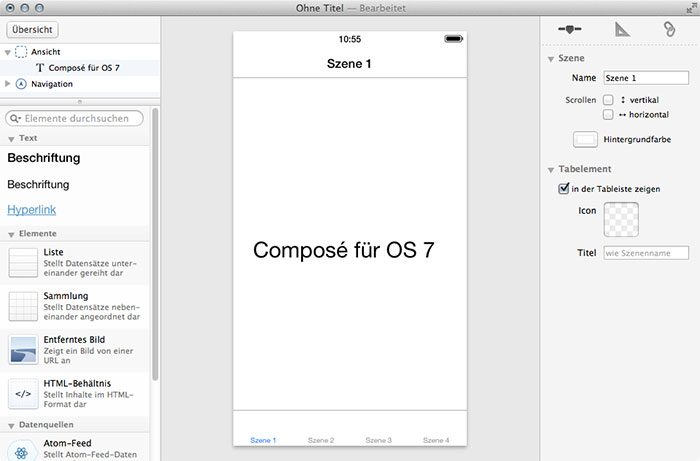Select the Sammlung element name text
Screen dimensions: 700x461
pos(66,296)
